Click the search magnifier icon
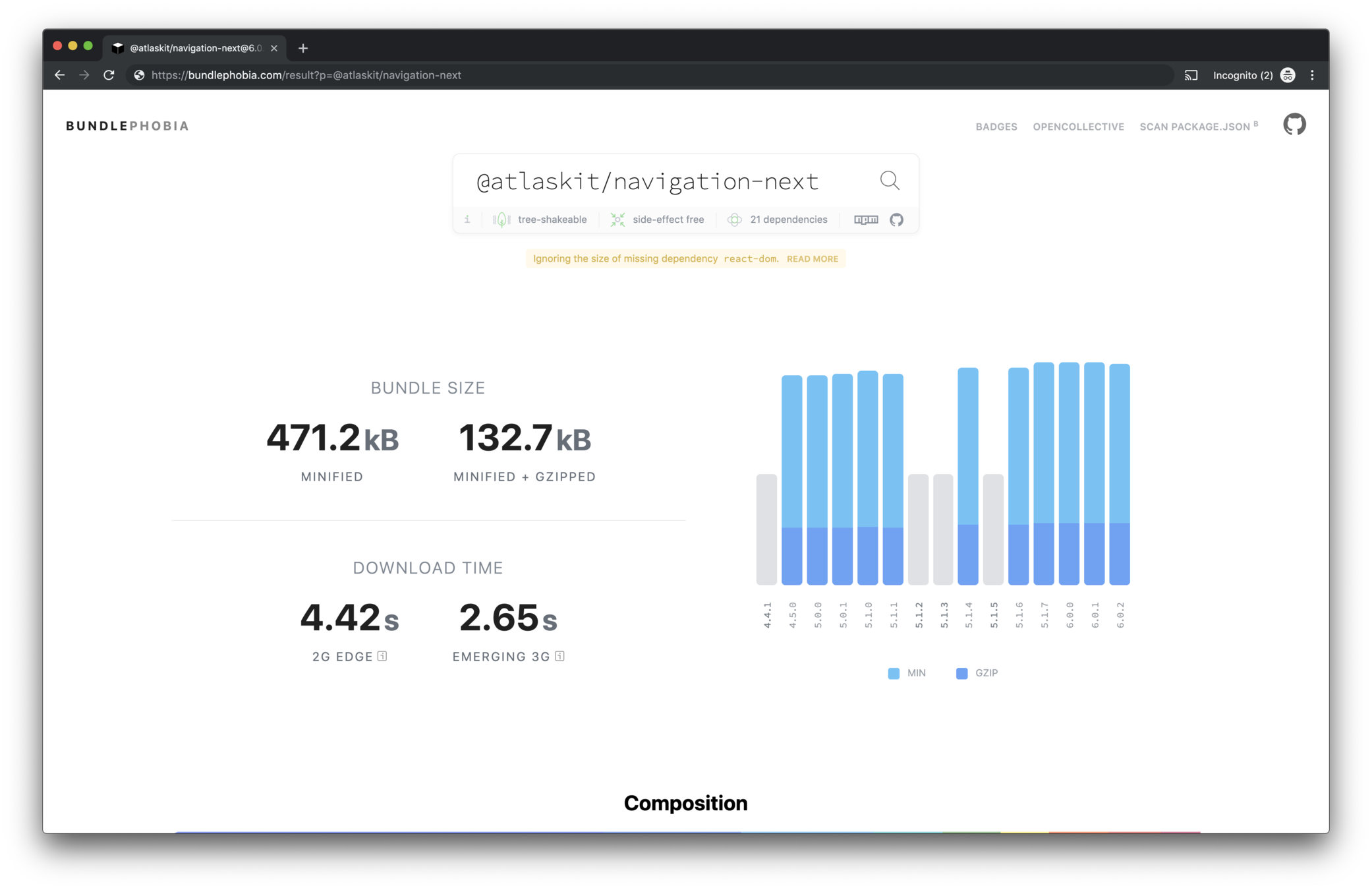The image size is (1372, 890). tap(889, 180)
